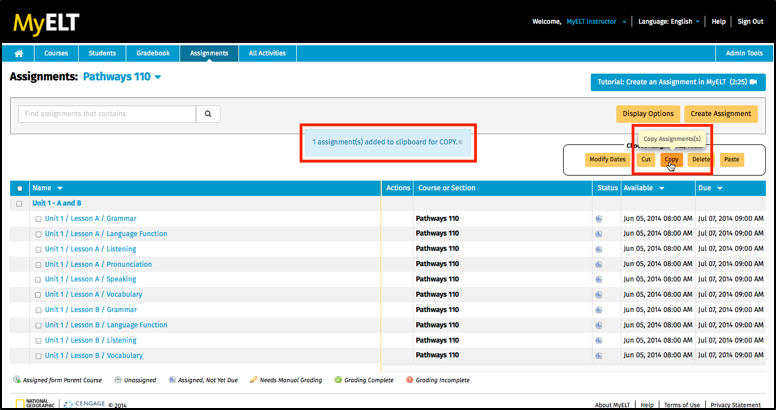776x410 pixels.
Task: Click the Delete button
Action: [701, 160]
